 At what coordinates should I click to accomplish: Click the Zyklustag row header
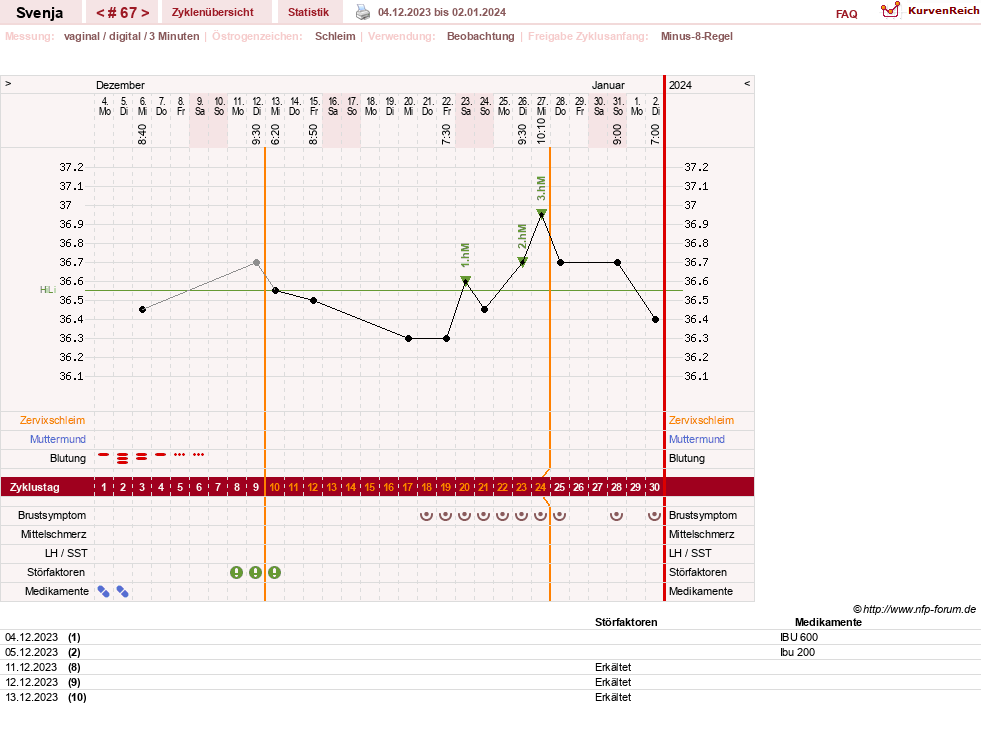pyautogui.click(x=34, y=488)
